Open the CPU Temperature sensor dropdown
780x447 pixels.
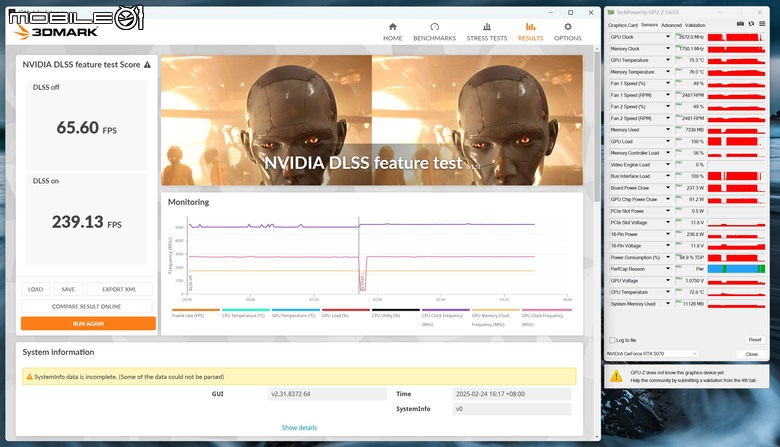[668, 292]
